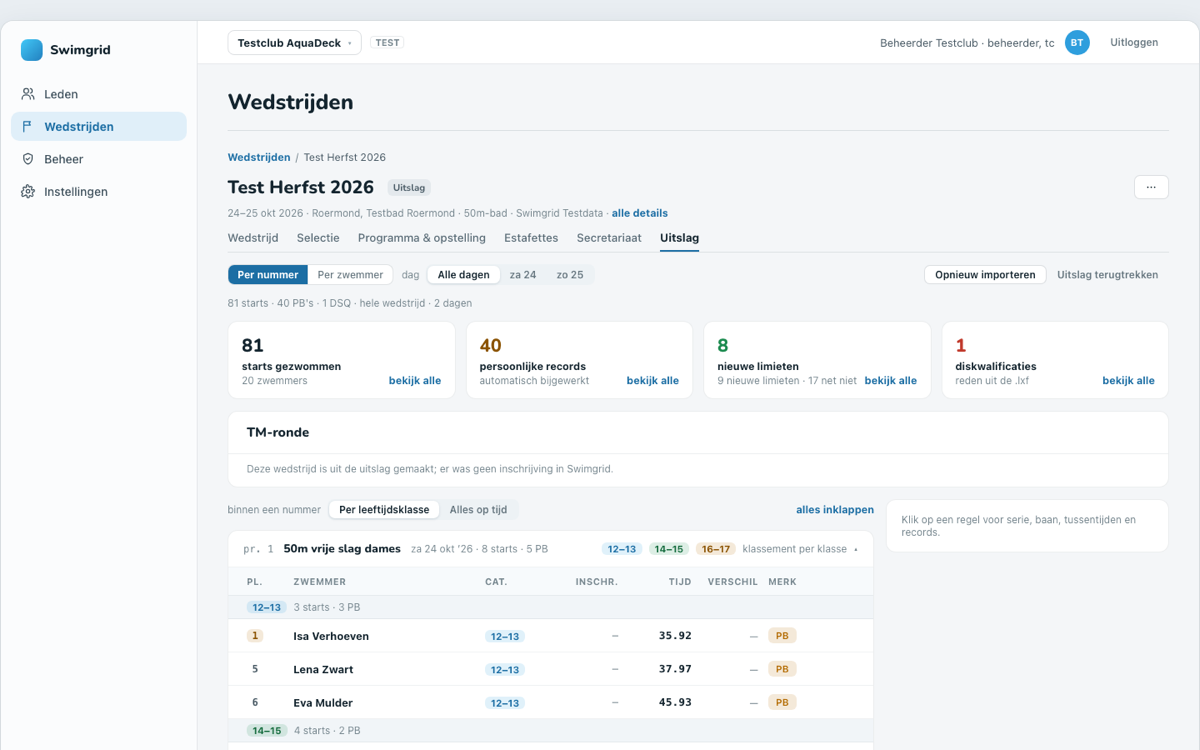Screen dimensions: 1200x750
Task: Open the Uitslag tab
Action: pyautogui.click(x=680, y=238)
